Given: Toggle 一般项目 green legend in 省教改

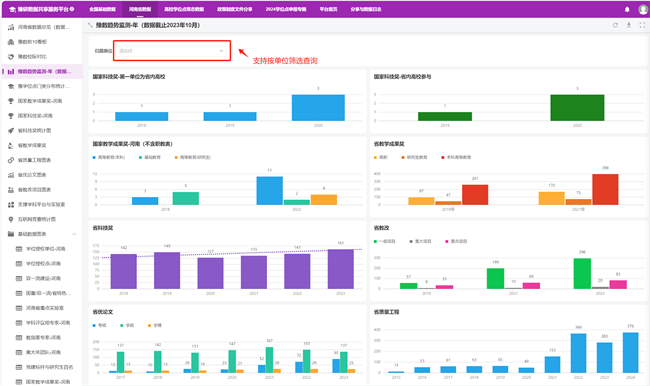Looking at the screenshot, I should click(x=385, y=241).
